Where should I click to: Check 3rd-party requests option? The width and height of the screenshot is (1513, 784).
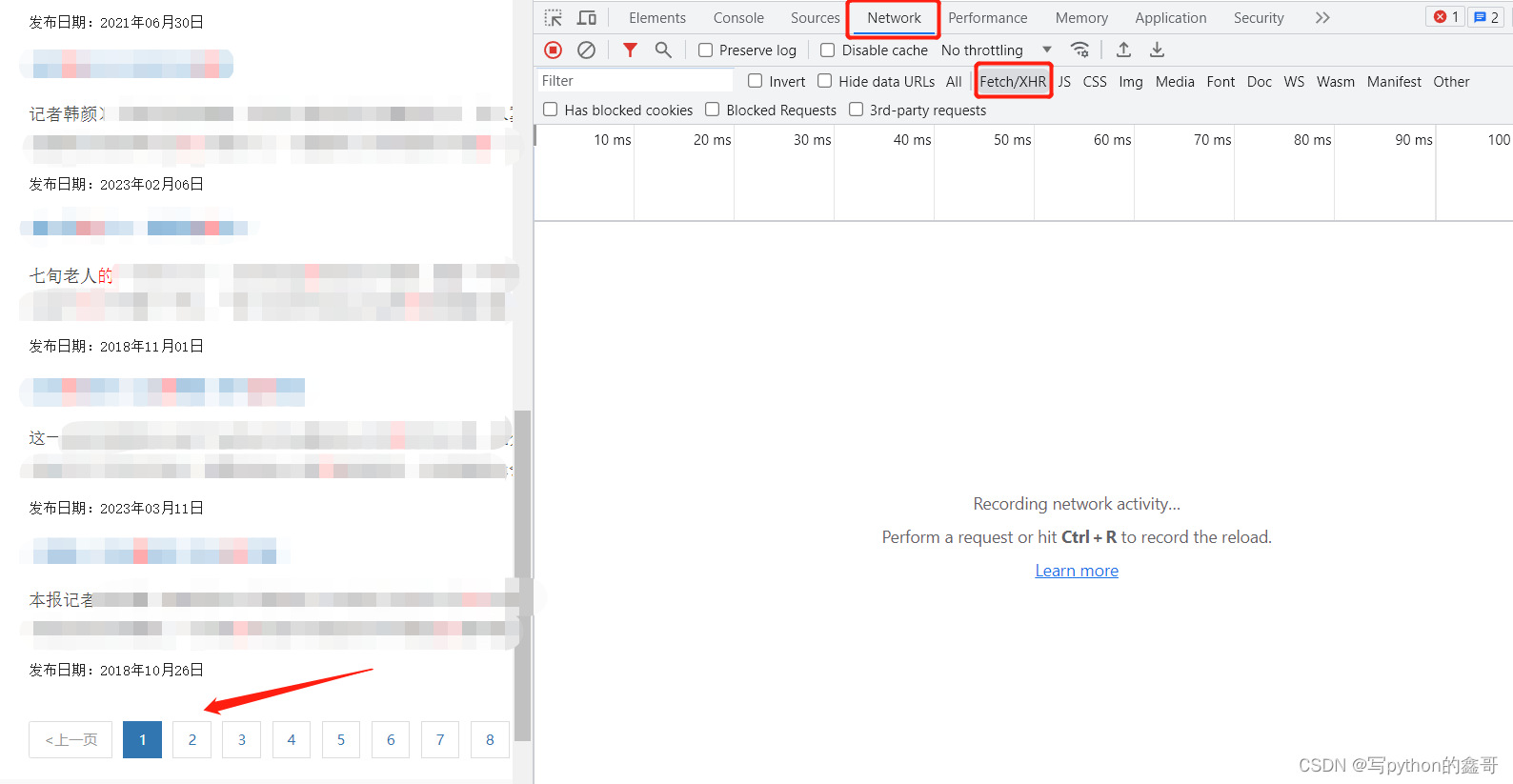(x=857, y=110)
